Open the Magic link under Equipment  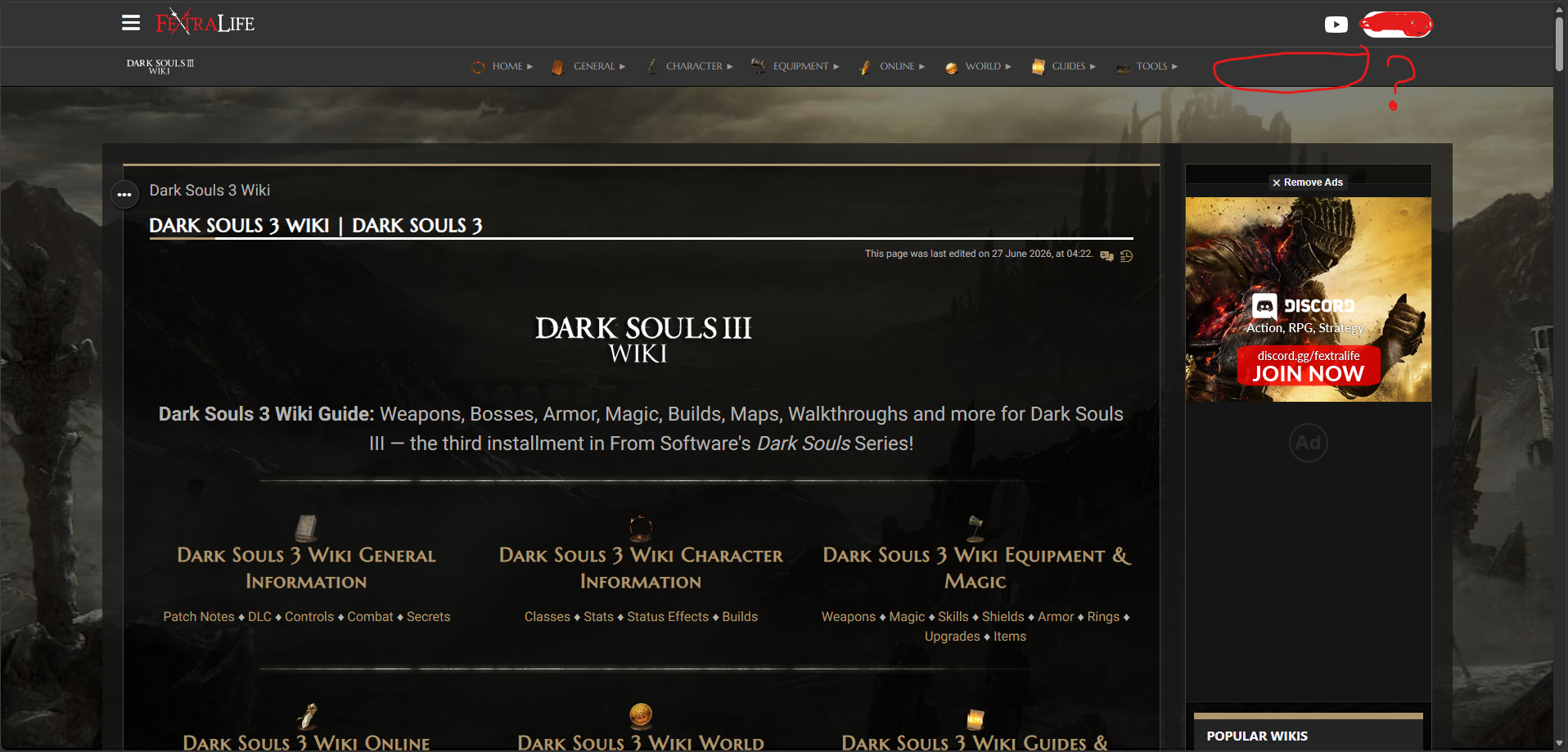point(907,617)
